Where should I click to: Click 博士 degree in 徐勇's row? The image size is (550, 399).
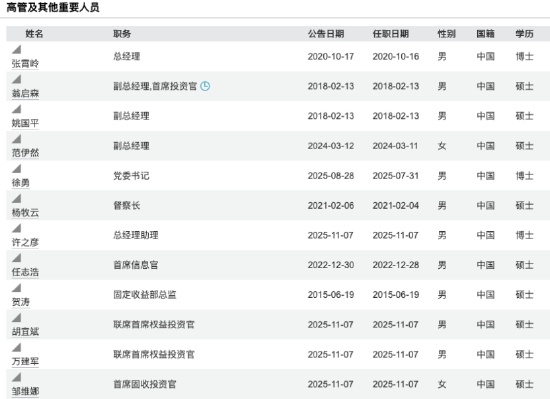pyautogui.click(x=524, y=176)
